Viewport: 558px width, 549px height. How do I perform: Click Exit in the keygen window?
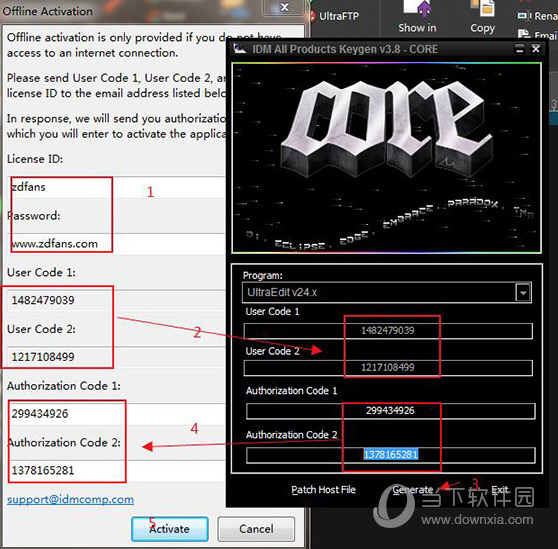pyautogui.click(x=500, y=490)
